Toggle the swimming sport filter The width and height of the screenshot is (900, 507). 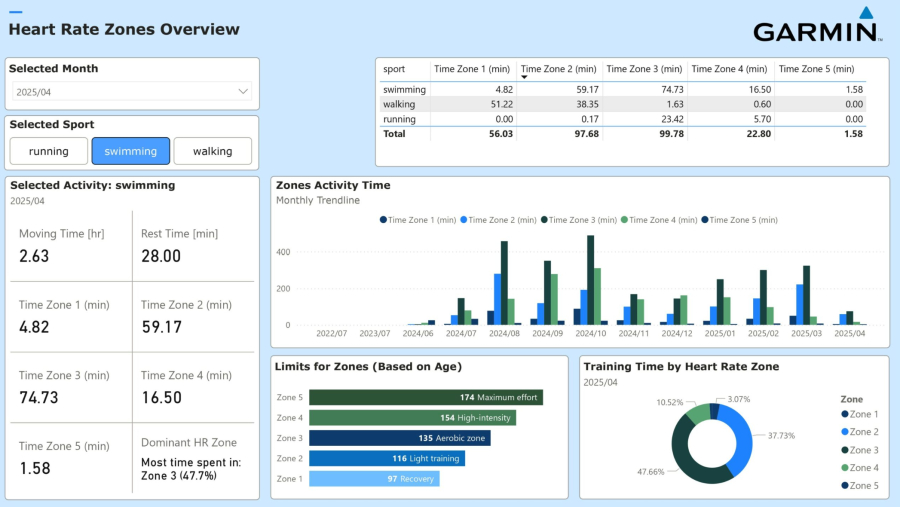coord(131,151)
